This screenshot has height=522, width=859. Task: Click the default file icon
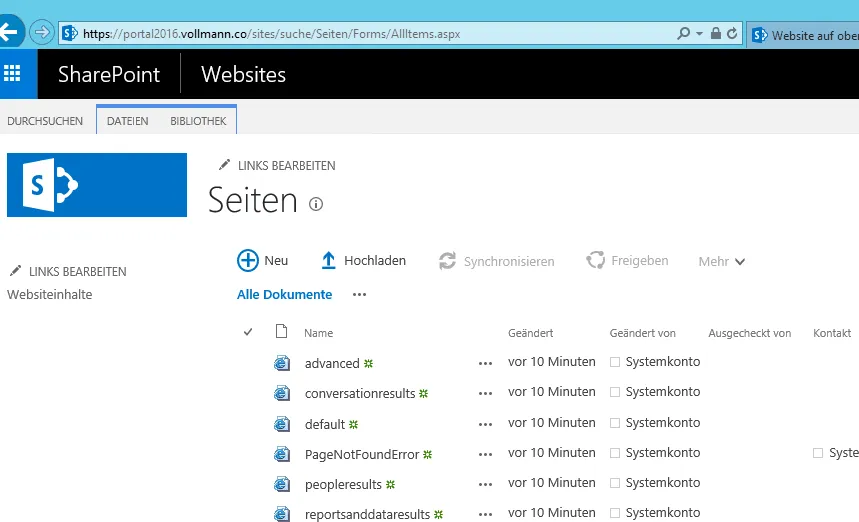click(282, 423)
